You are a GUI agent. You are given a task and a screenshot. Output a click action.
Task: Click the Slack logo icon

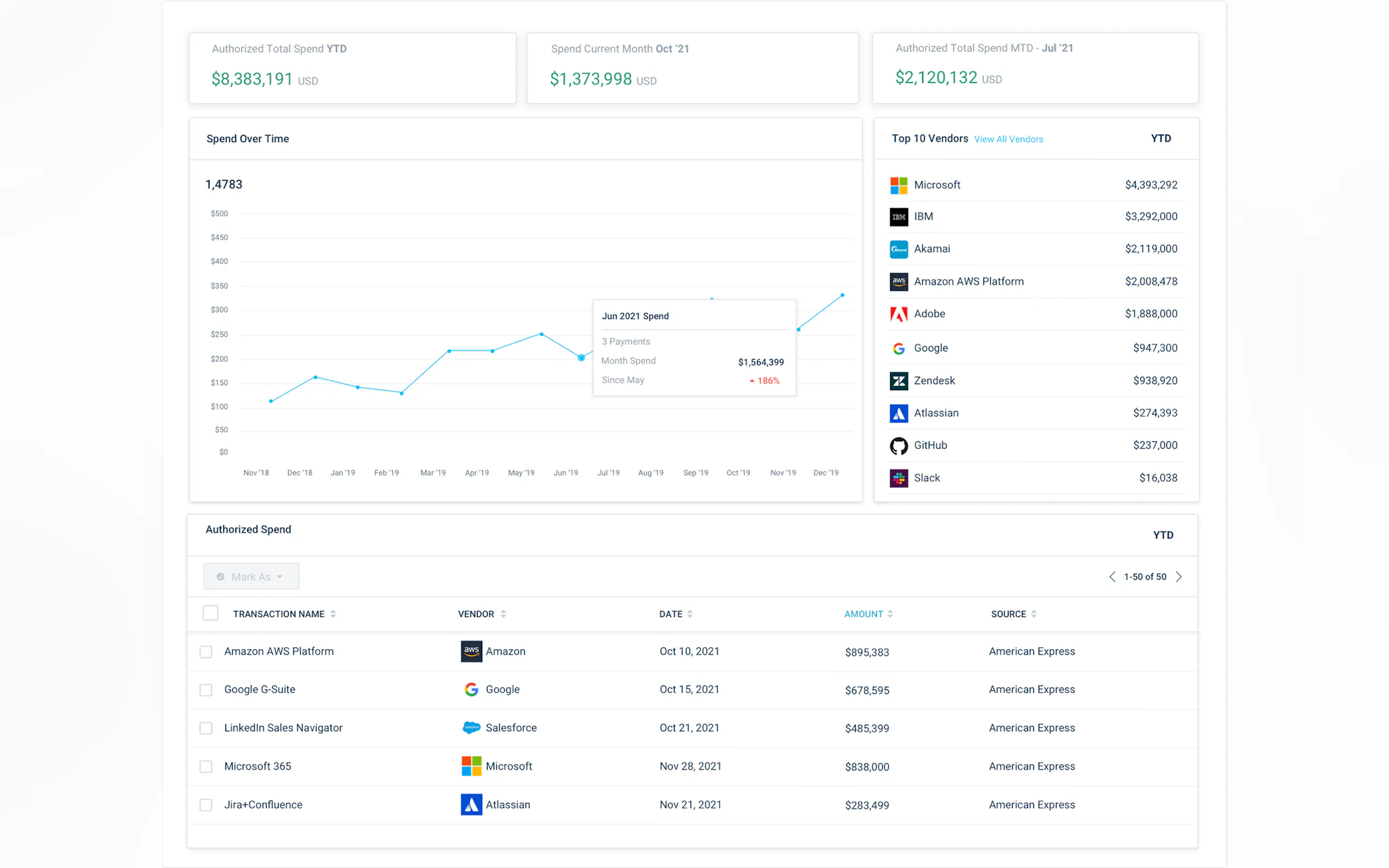point(898,478)
